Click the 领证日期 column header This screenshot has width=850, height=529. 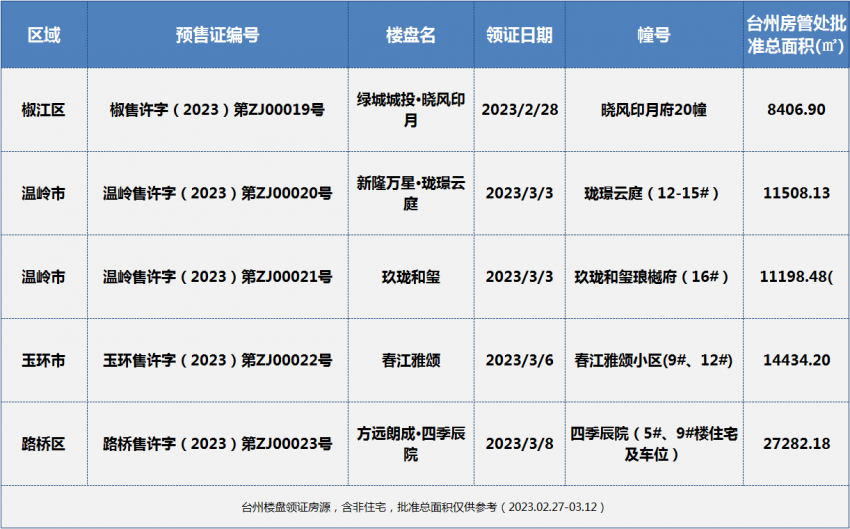(519, 35)
